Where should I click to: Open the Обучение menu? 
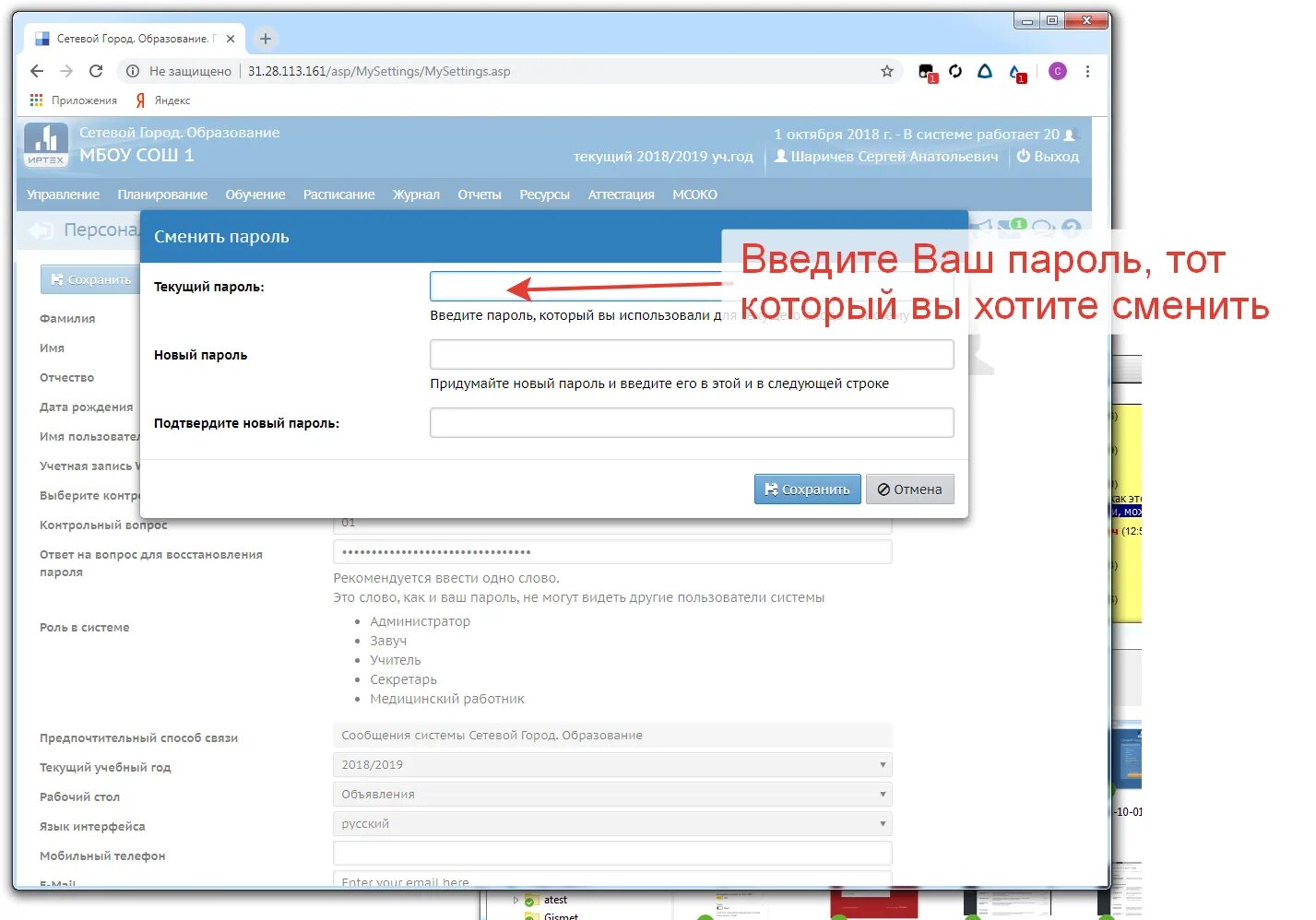click(255, 195)
